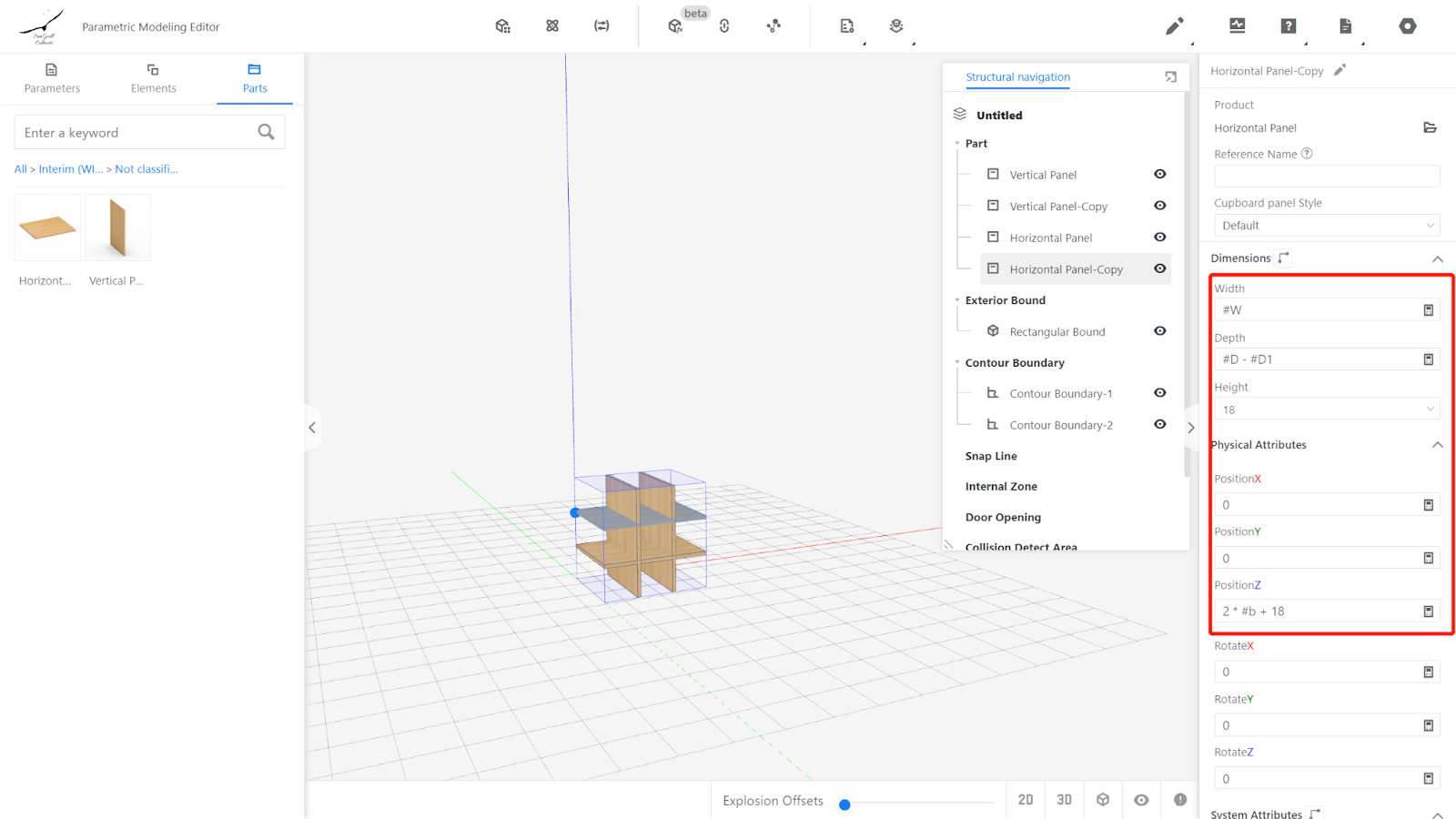Open the help question mark icon

tap(1288, 26)
